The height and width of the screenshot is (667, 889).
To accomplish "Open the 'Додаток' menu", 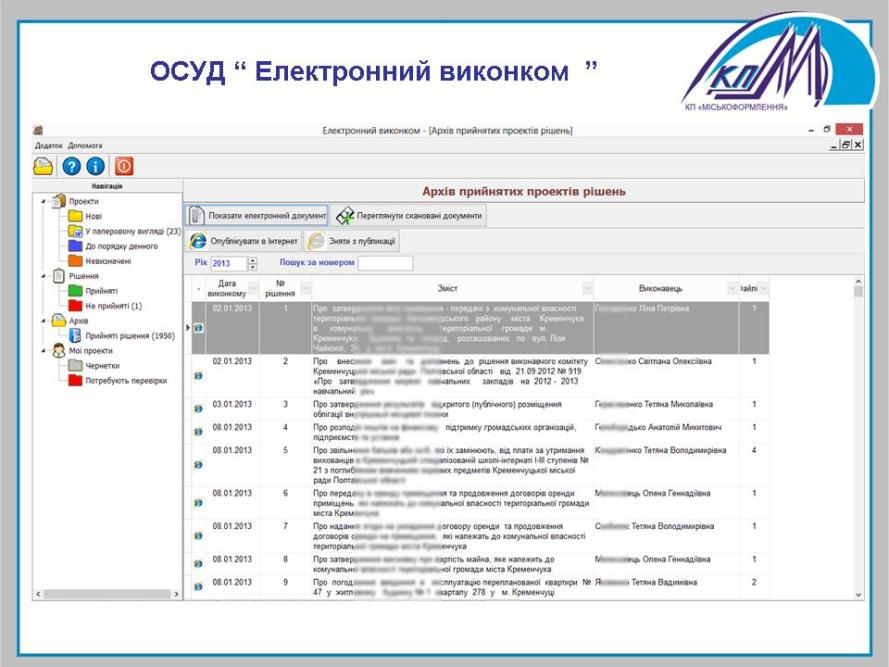I will (x=48, y=146).
